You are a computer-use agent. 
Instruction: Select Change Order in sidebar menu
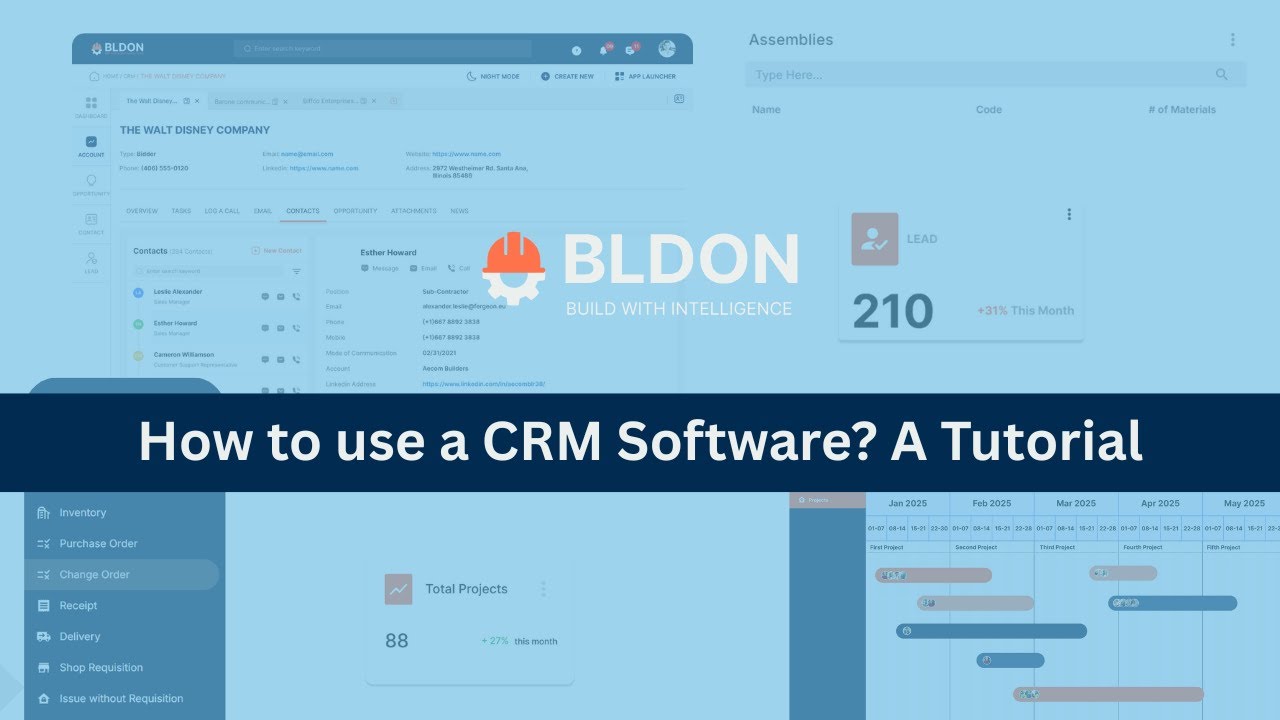(122, 575)
